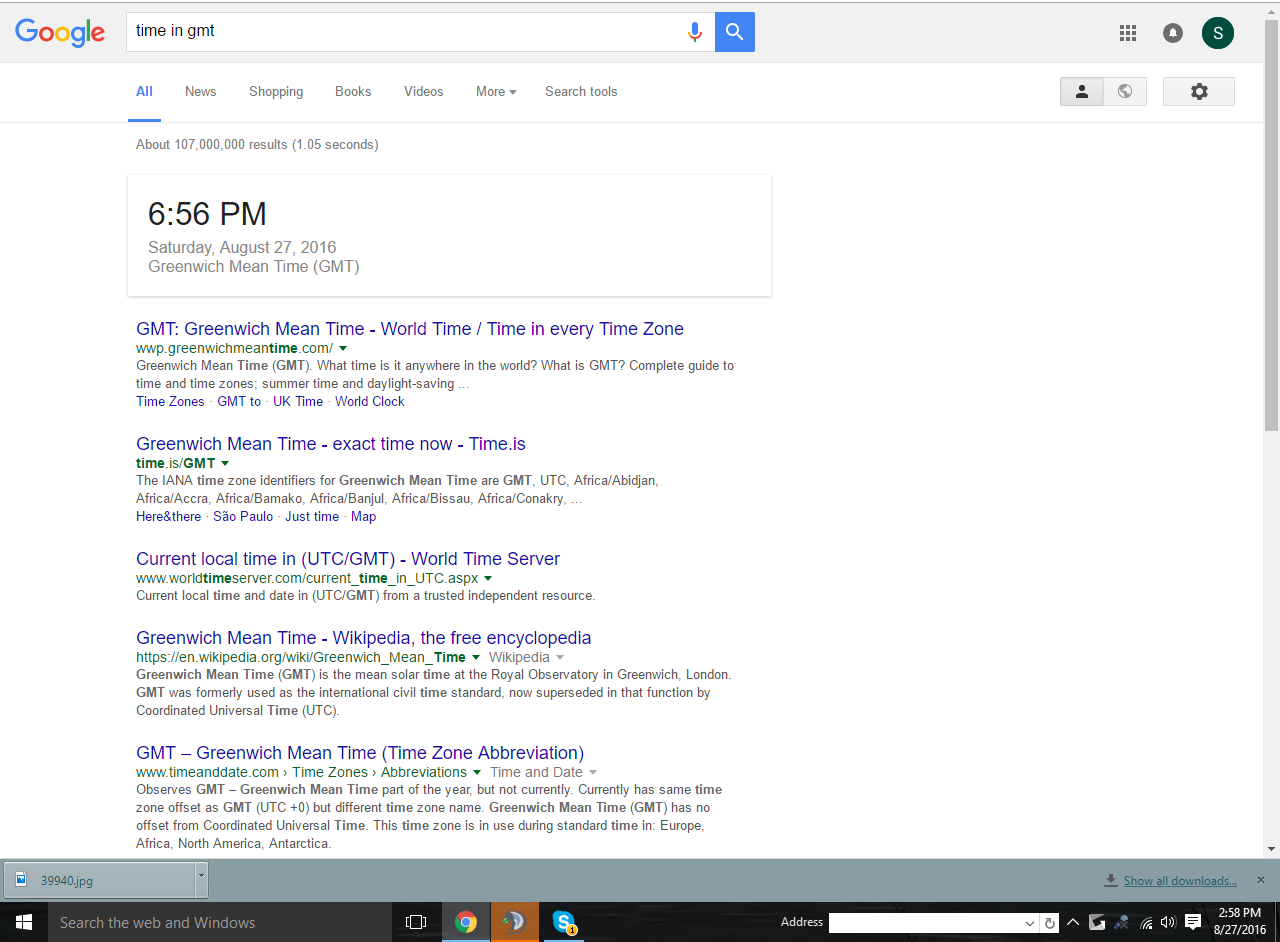The image size is (1280, 942).
Task: Open Greenwich Mean Time - exact time now result
Action: point(331,444)
